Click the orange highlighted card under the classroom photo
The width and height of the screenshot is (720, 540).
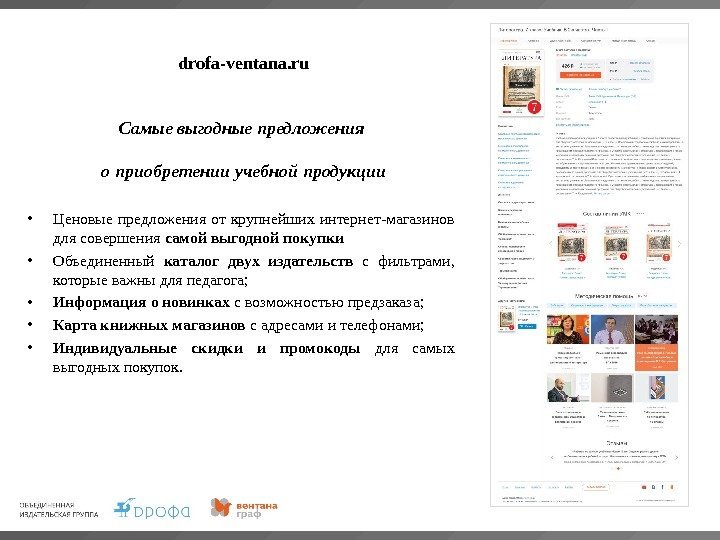(x=656, y=357)
